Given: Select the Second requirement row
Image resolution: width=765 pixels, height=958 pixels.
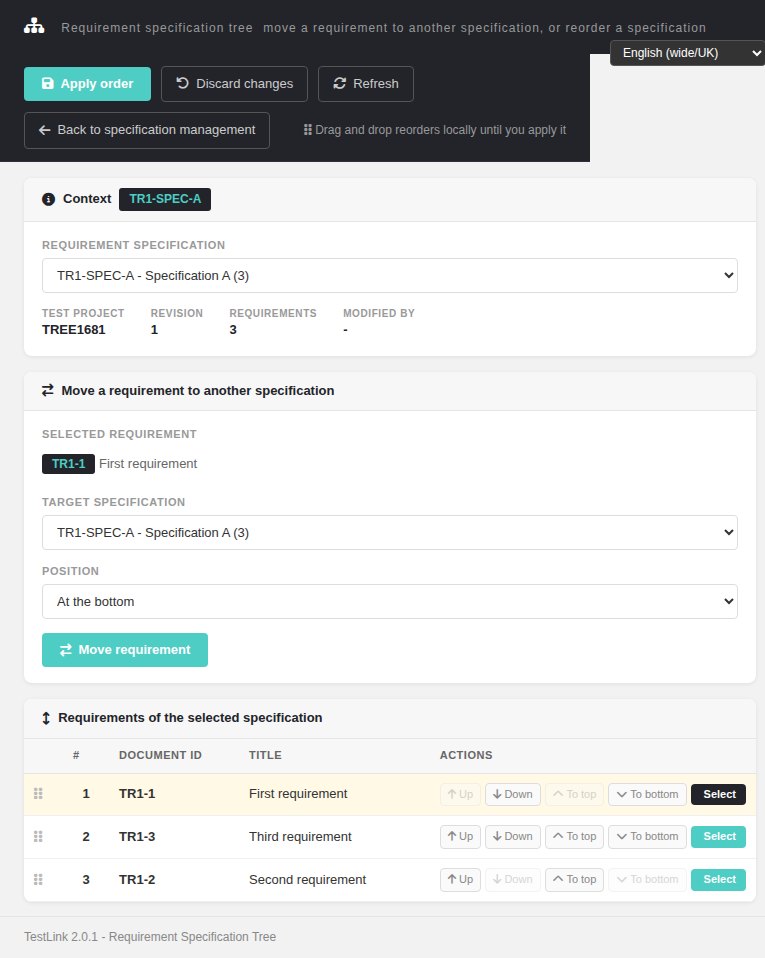Looking at the screenshot, I should tap(719, 879).
